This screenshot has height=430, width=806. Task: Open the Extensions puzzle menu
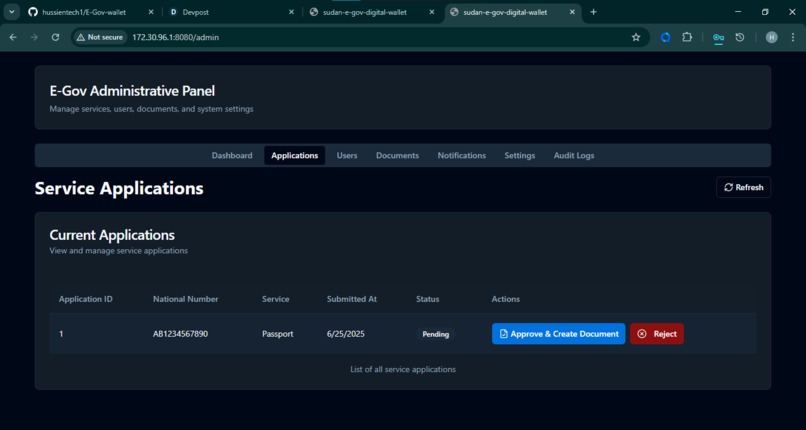[x=687, y=37]
